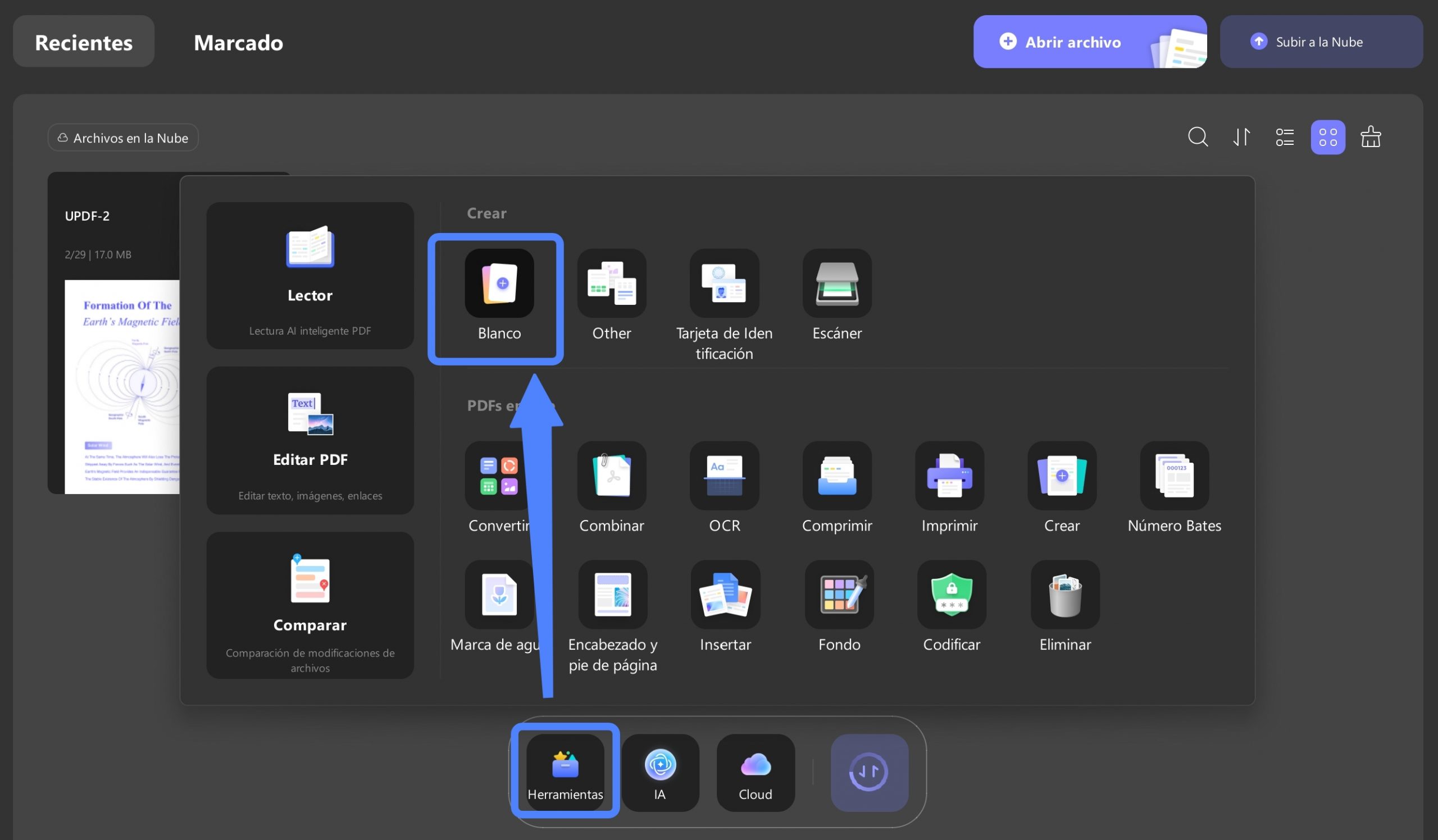Click Subir a la Nube button
The height and width of the screenshot is (840, 1438).
tap(1321, 42)
